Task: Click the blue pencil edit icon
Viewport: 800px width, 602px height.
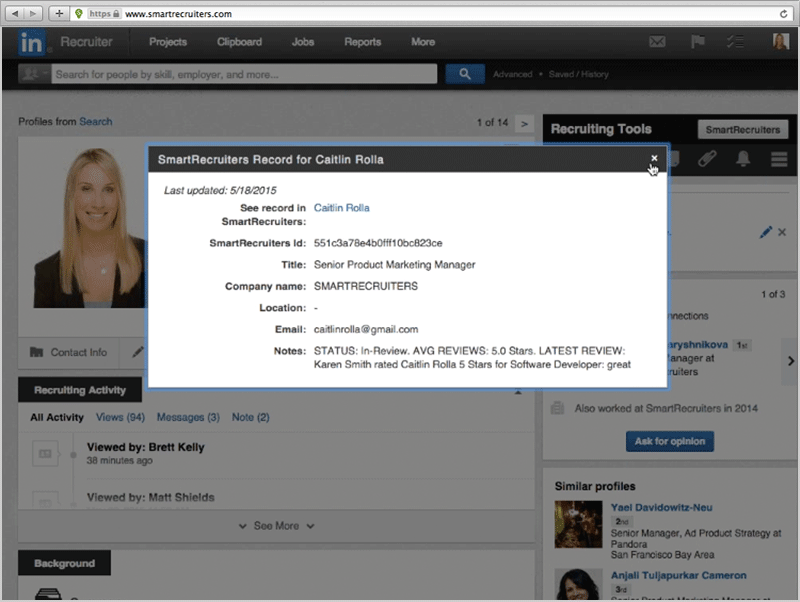Action: [765, 233]
